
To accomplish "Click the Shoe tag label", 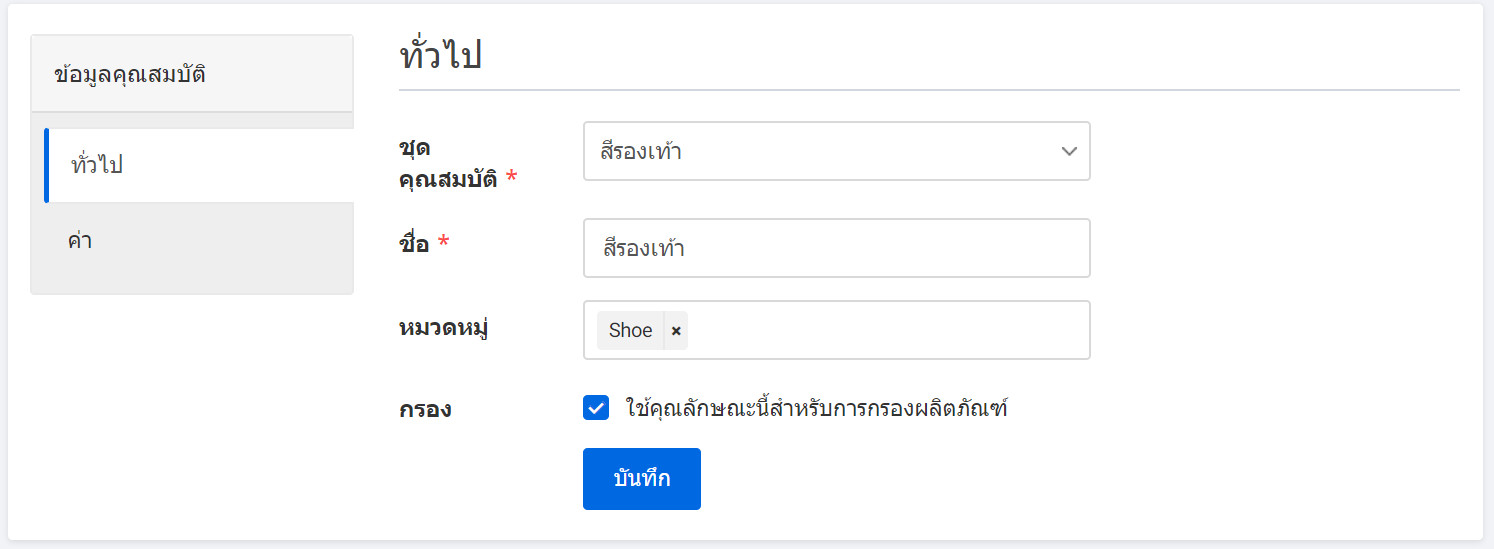I will (630, 331).
